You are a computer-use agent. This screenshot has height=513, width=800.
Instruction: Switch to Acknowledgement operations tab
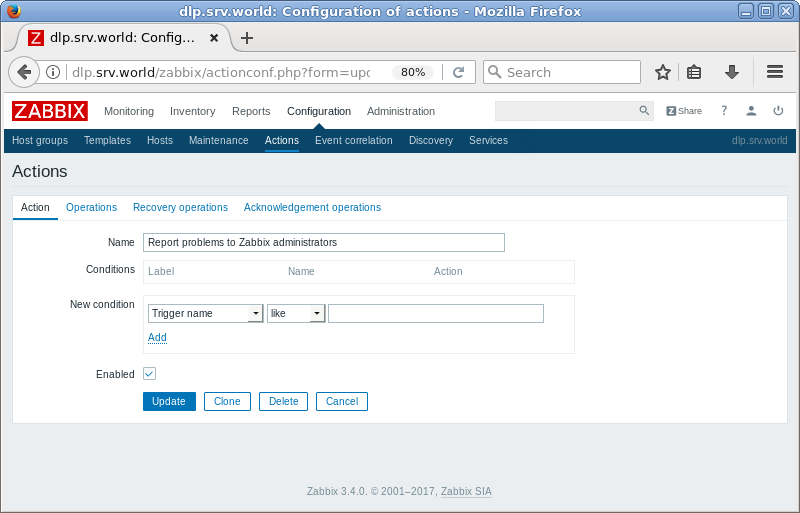(x=312, y=207)
